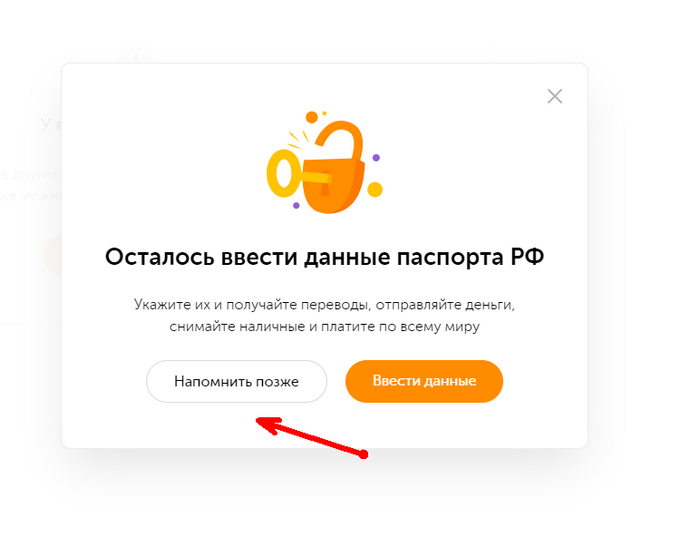Click faded "У в" heading behind dialog
Image resolution: width=700 pixels, height=537 pixels.
pos(50,124)
